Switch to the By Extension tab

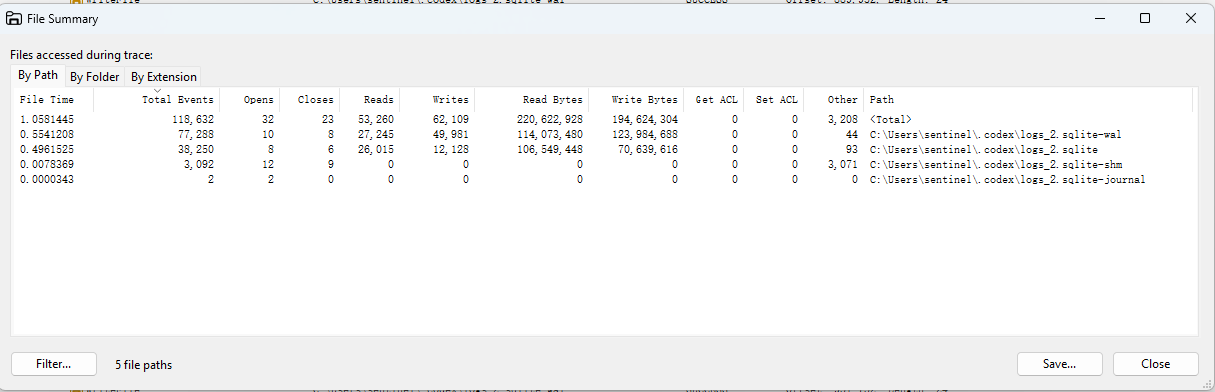click(164, 76)
